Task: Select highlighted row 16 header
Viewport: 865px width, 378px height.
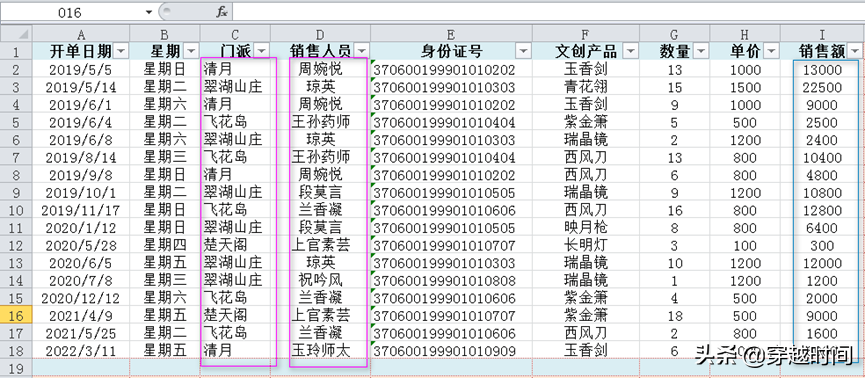Action: [x=16, y=316]
